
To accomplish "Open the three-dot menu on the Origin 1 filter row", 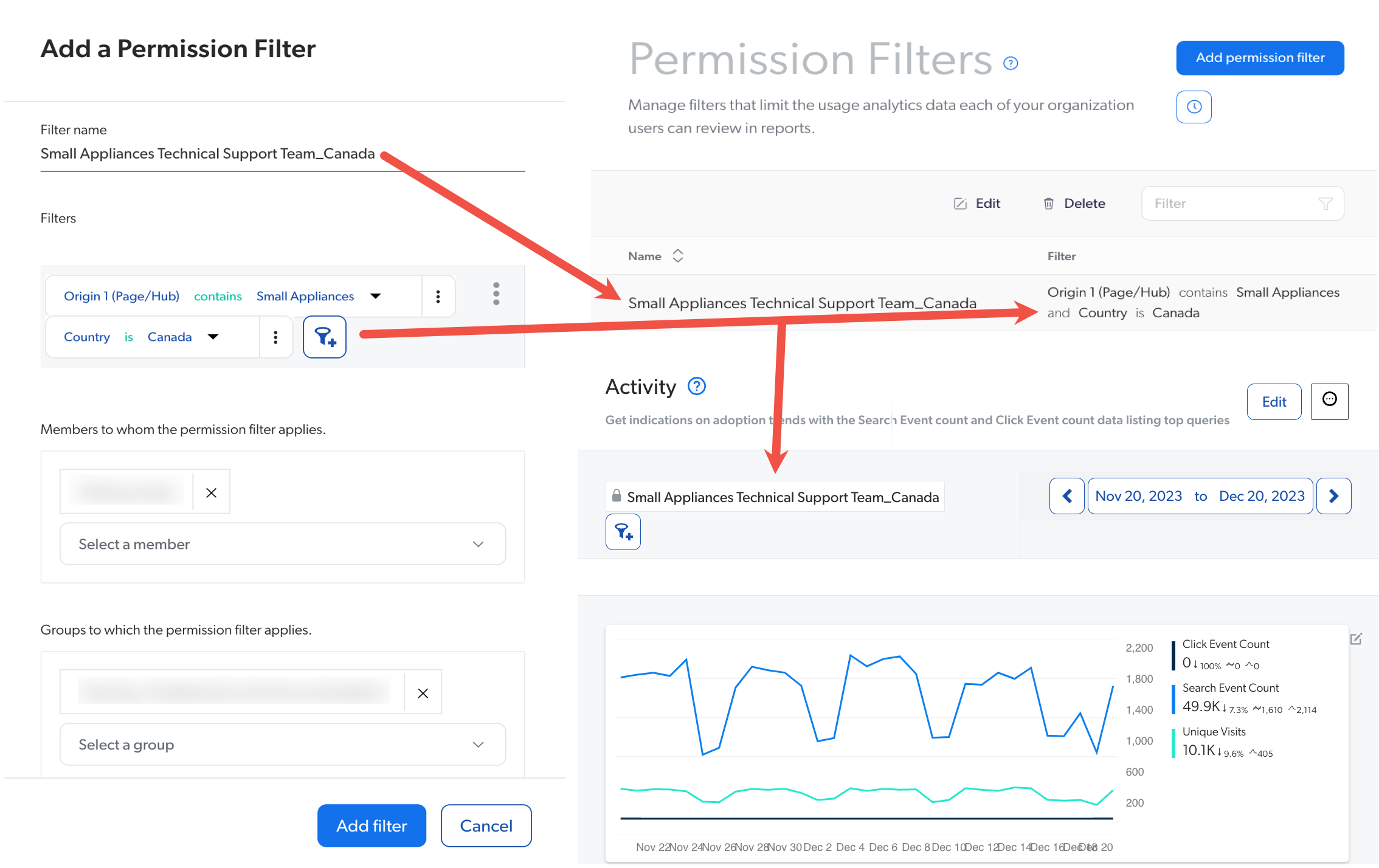I will [438, 296].
